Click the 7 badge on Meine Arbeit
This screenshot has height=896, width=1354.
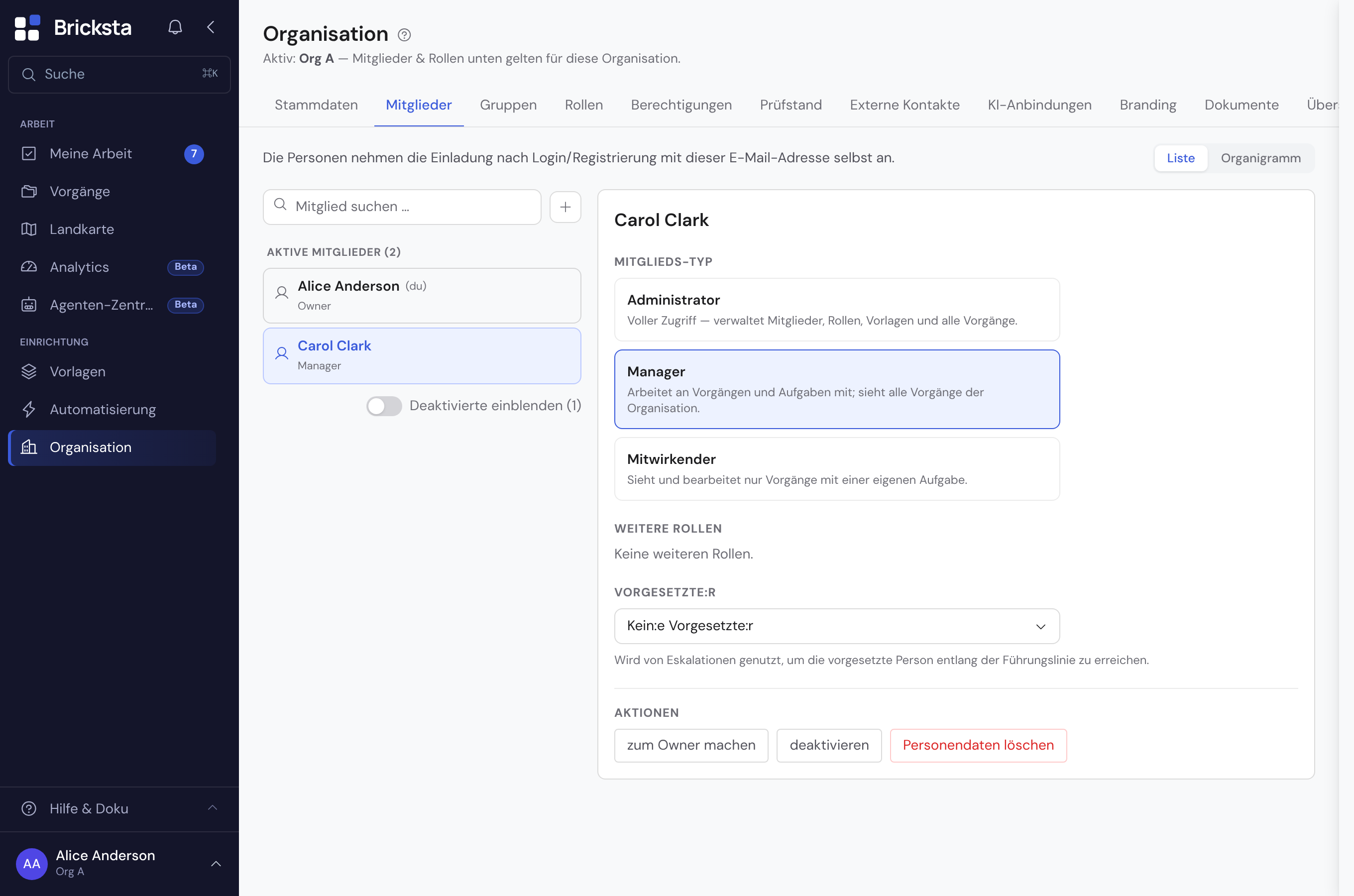click(194, 154)
